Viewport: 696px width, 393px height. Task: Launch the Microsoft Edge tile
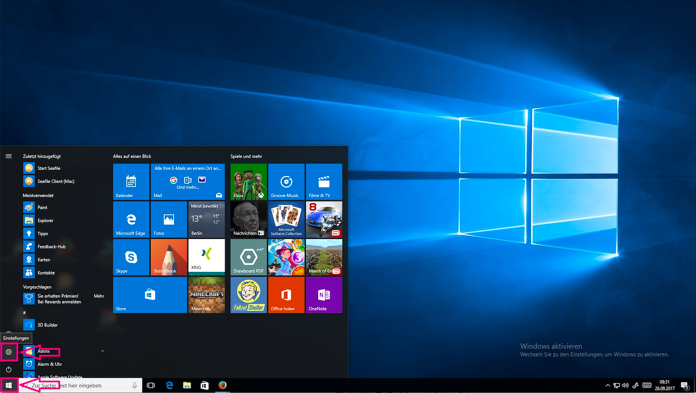[x=131, y=219]
